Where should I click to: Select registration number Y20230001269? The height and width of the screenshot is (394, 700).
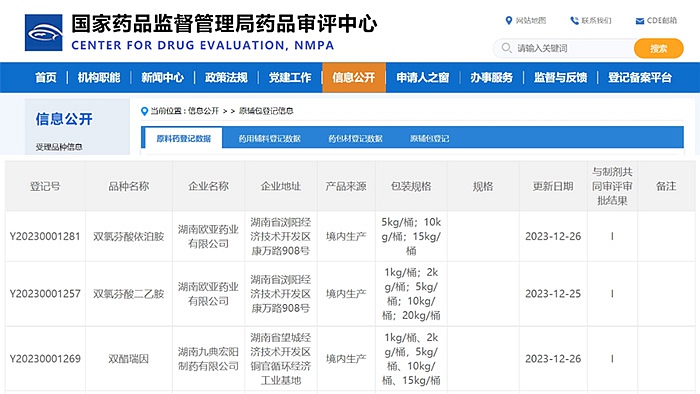pyautogui.click(x=45, y=359)
